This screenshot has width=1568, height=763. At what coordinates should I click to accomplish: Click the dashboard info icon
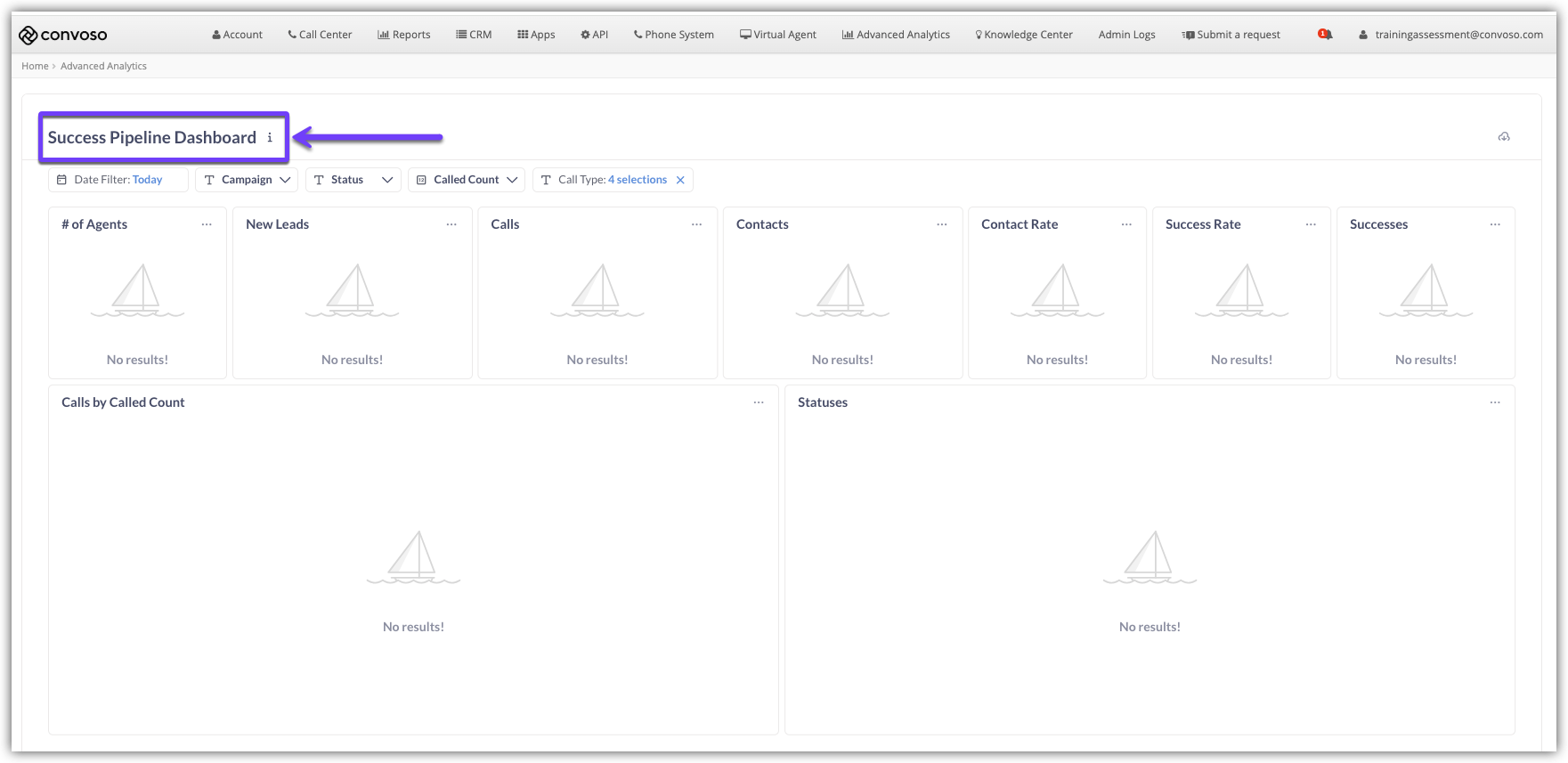(x=270, y=138)
